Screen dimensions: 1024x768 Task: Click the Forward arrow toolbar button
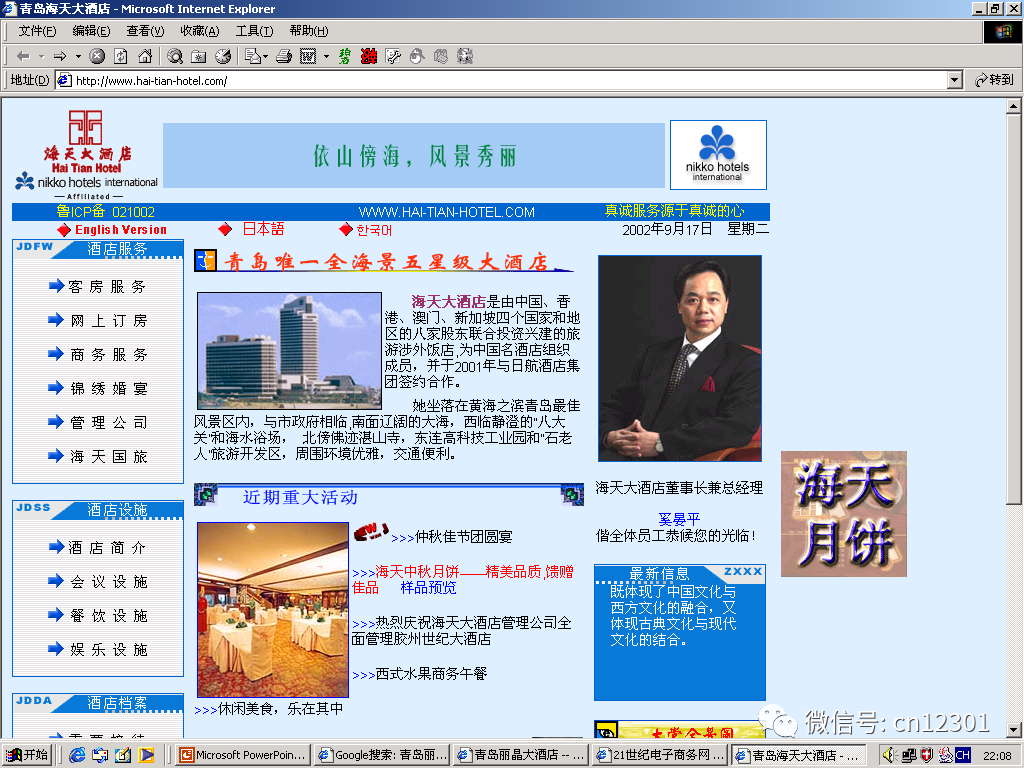[59, 57]
